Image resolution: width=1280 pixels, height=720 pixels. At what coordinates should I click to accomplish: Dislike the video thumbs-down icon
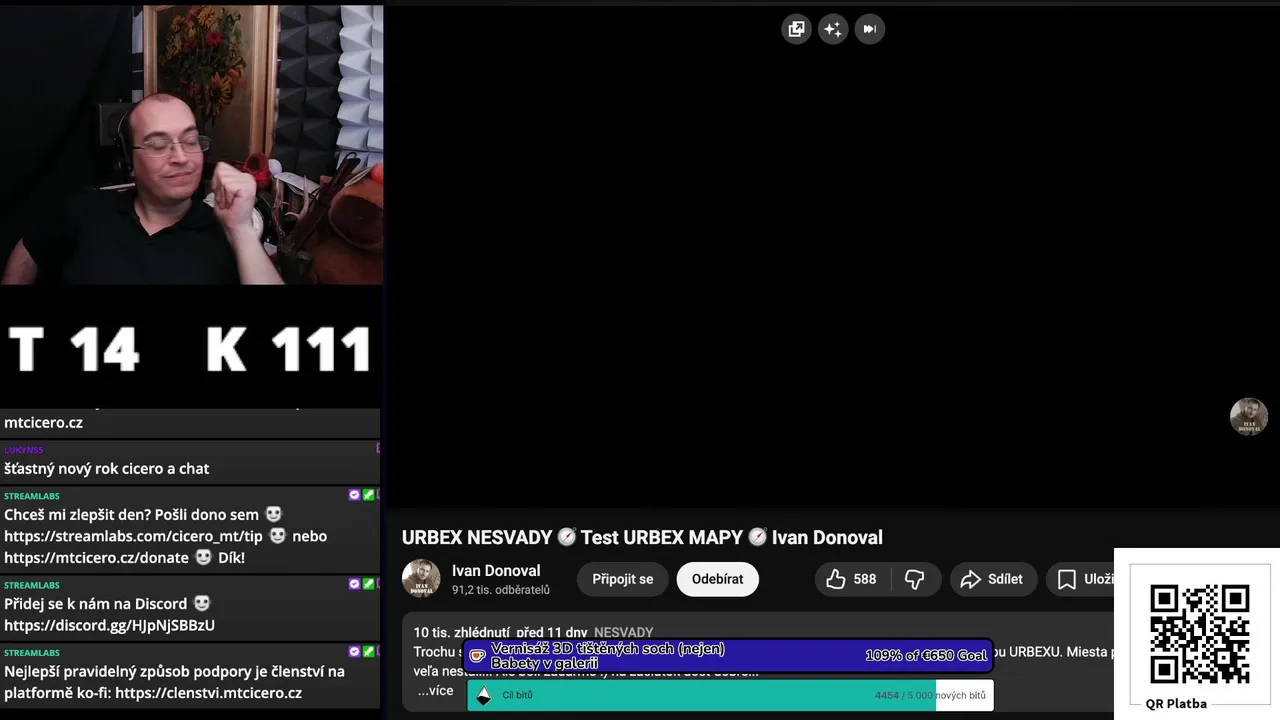(x=914, y=579)
